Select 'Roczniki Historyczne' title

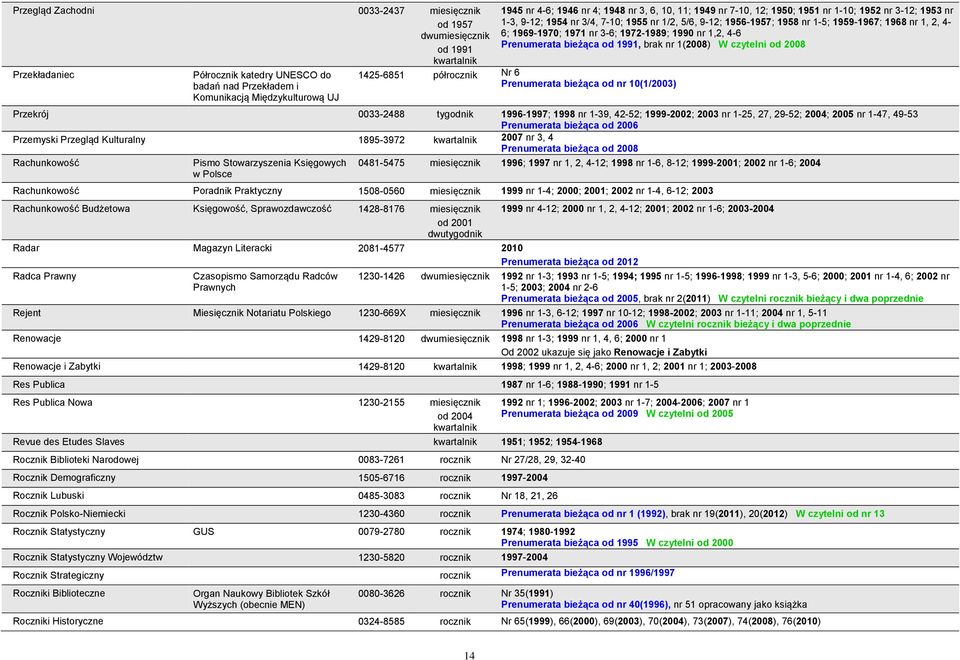58,621
